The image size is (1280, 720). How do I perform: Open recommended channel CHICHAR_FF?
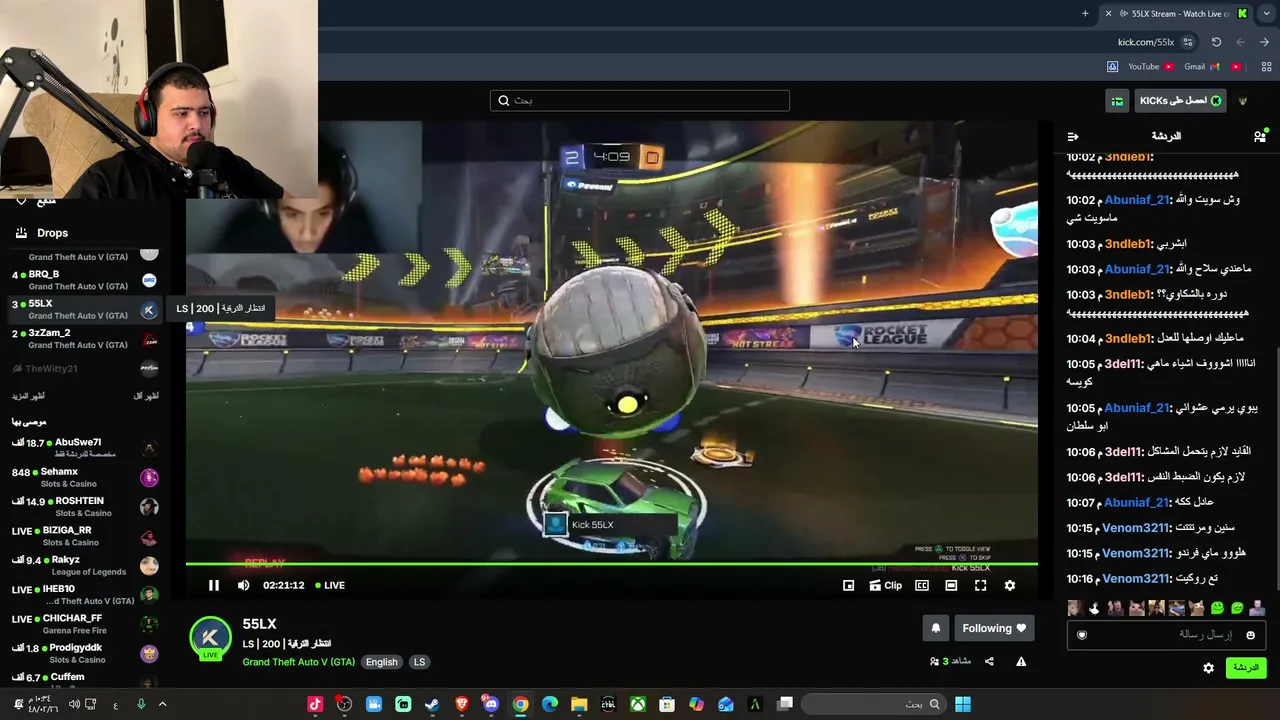point(84,624)
